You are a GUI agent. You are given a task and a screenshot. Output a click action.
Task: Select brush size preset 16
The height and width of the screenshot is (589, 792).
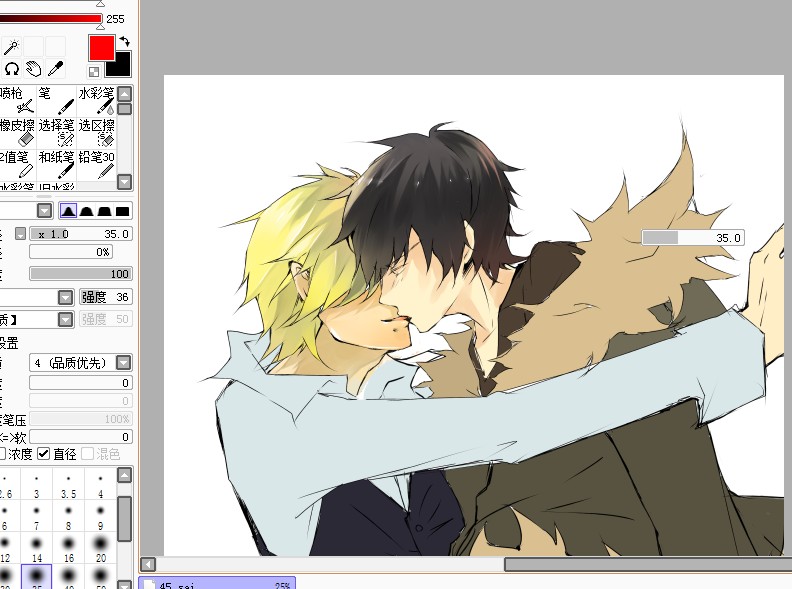68,549
